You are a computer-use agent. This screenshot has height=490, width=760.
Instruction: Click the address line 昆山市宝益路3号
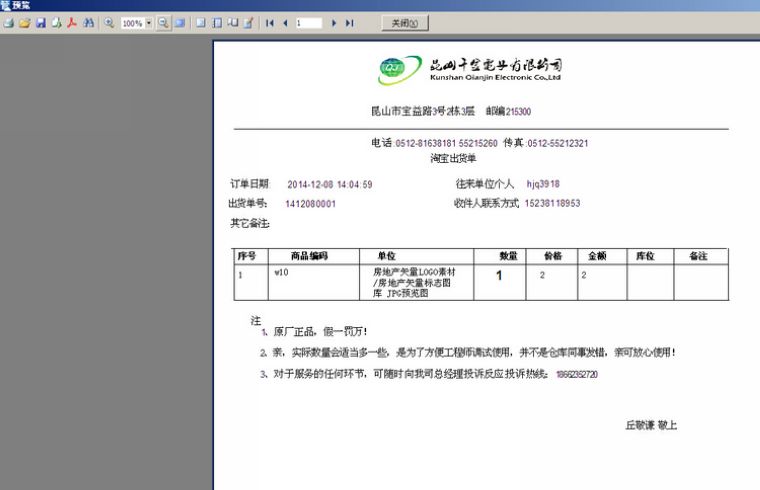[423, 111]
